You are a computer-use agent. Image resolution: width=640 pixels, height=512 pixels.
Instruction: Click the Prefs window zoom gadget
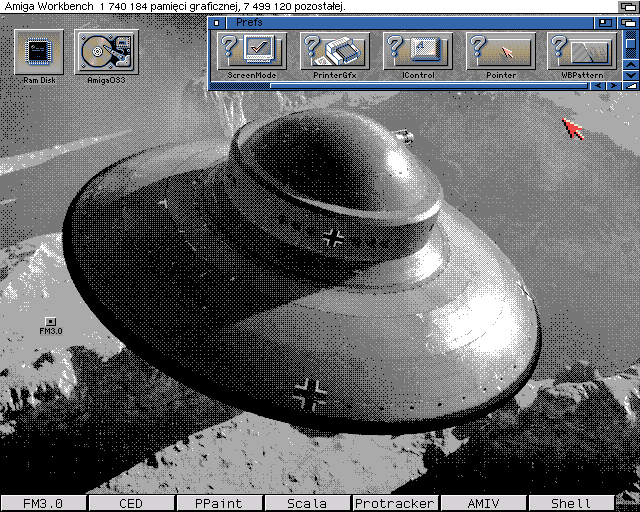(605, 23)
